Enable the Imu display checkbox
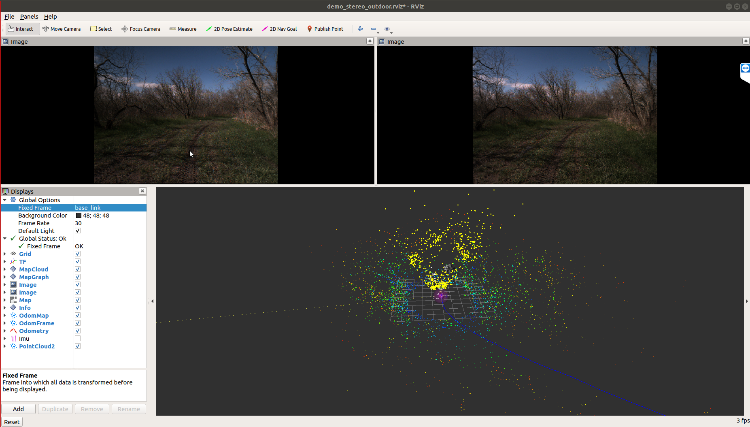 pyautogui.click(x=78, y=338)
